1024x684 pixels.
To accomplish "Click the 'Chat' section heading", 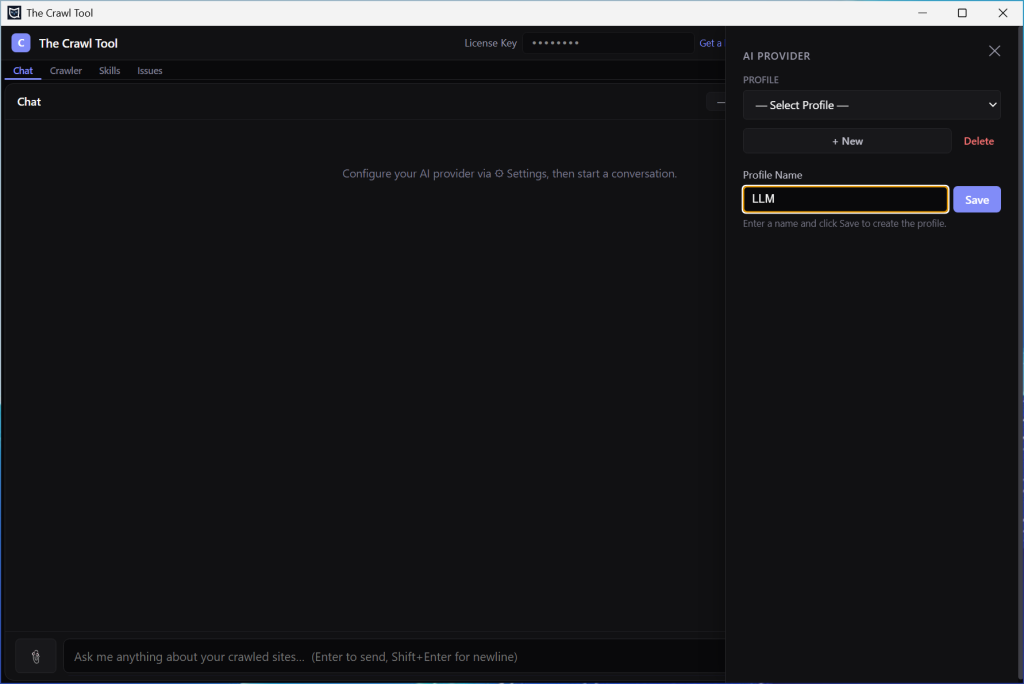I will point(29,102).
